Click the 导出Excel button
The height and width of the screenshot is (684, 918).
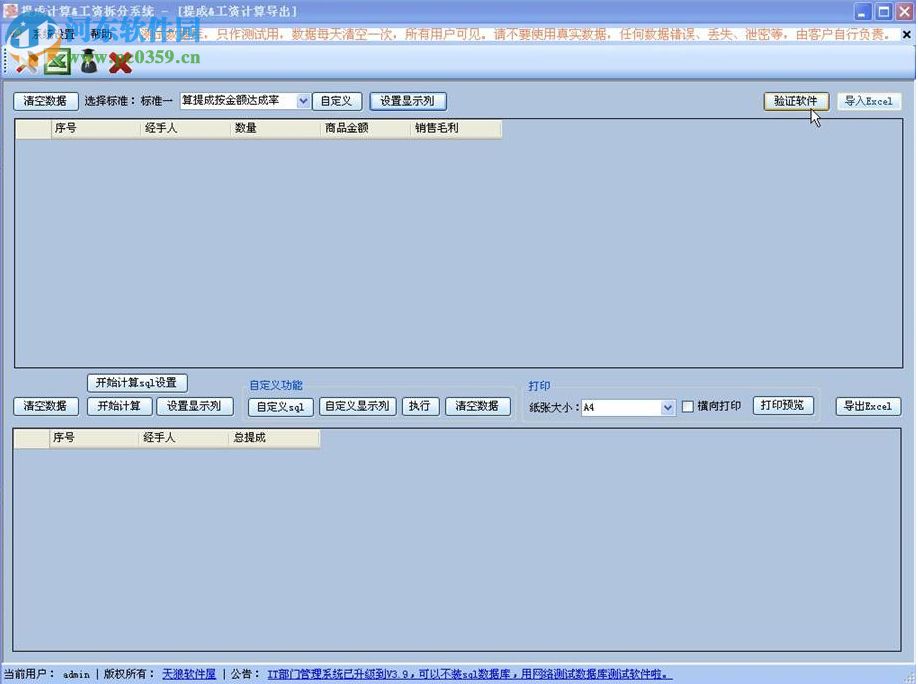868,406
